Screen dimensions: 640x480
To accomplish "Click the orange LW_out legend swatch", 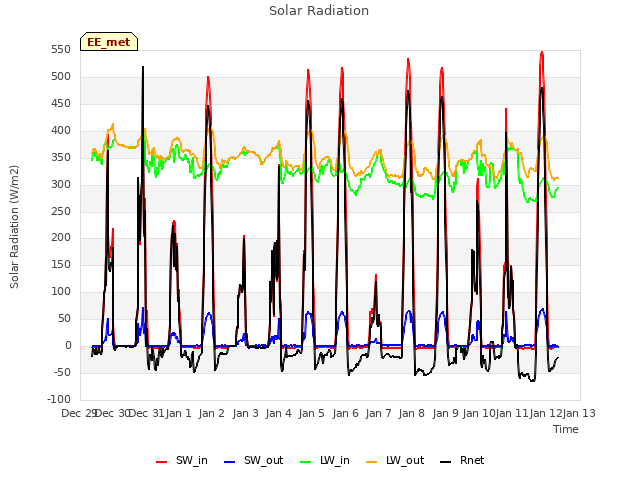I will 372,462.
